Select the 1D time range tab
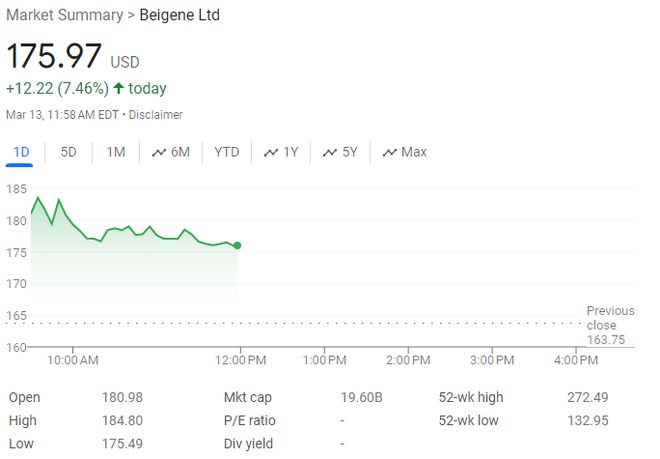 tap(20, 152)
